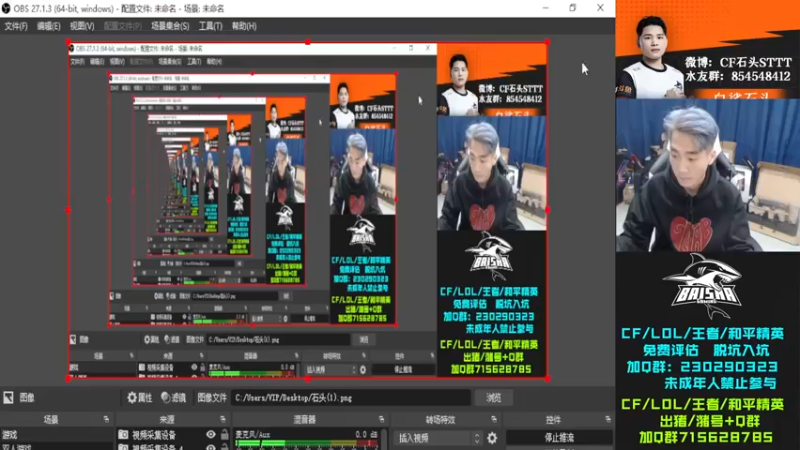Click the 麦克风/Aux volume meter

pyautogui.click(x=306, y=444)
